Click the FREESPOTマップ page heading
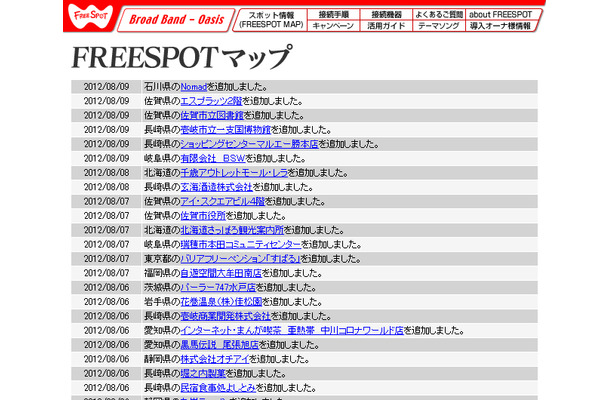The width and height of the screenshot is (610, 400). click(x=181, y=57)
